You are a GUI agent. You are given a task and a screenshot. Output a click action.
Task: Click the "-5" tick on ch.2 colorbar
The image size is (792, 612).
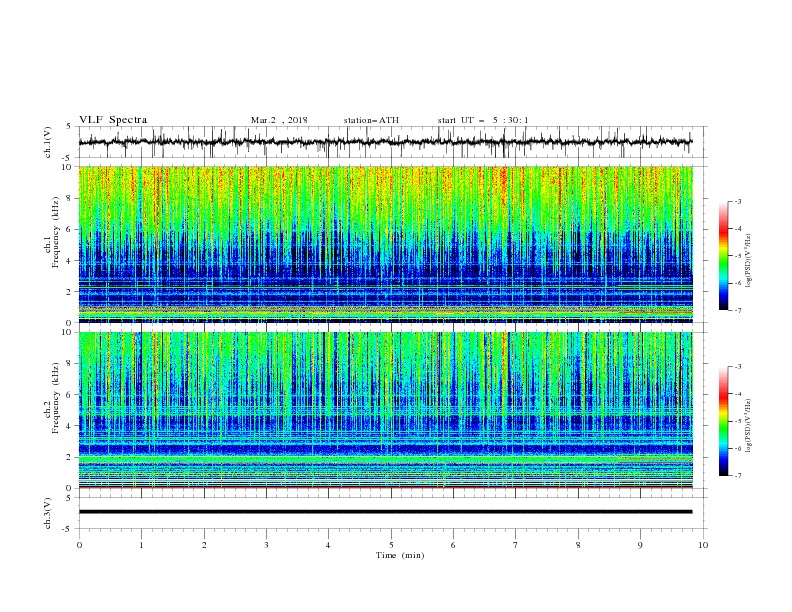coord(738,421)
